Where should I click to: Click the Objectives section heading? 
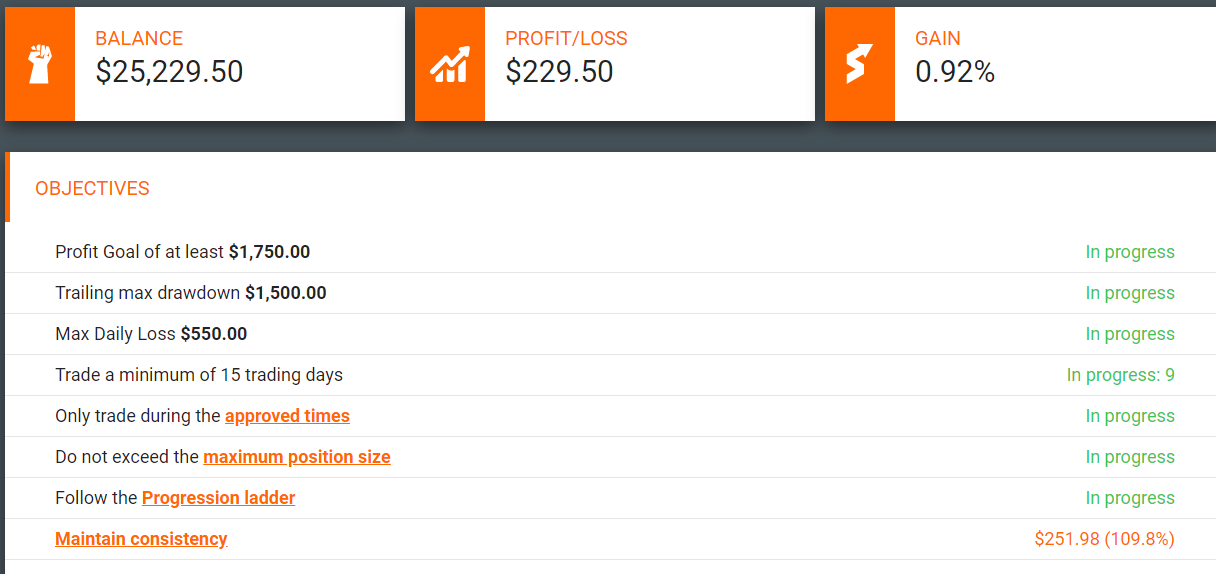click(92, 189)
